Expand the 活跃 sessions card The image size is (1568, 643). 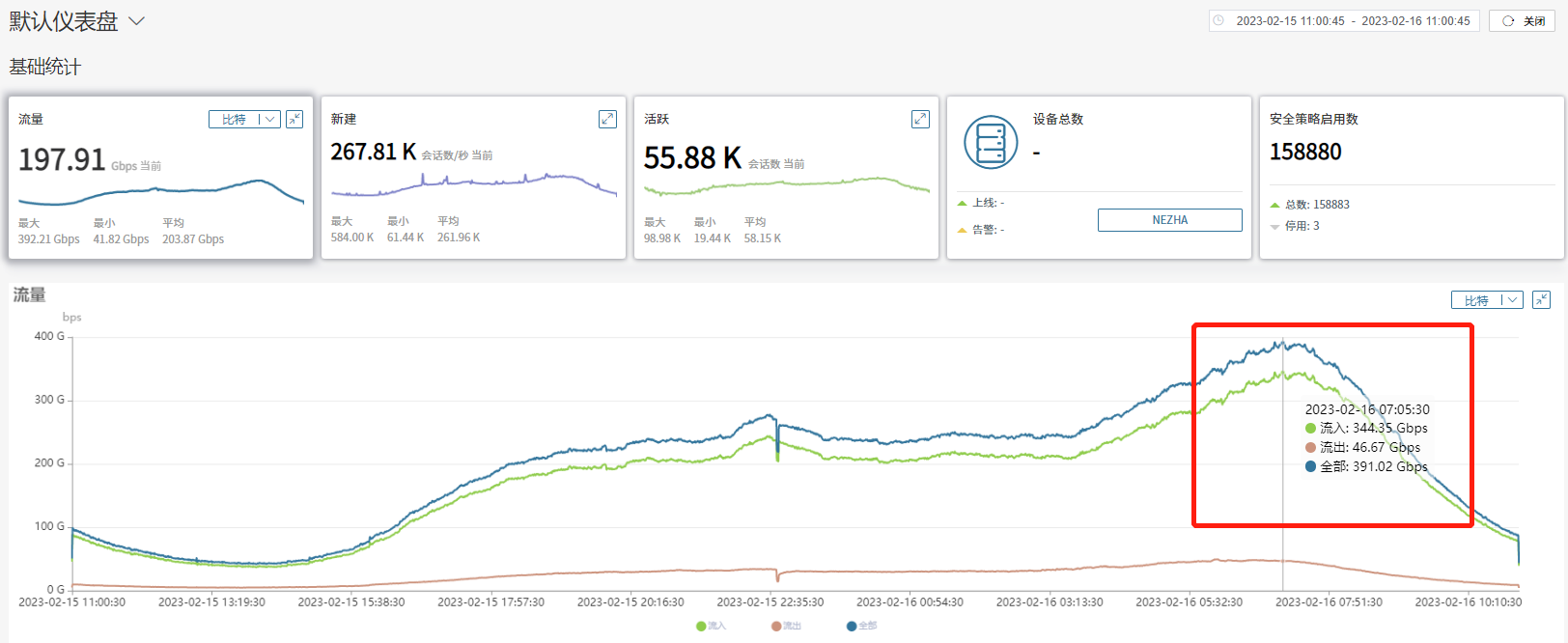[920, 119]
